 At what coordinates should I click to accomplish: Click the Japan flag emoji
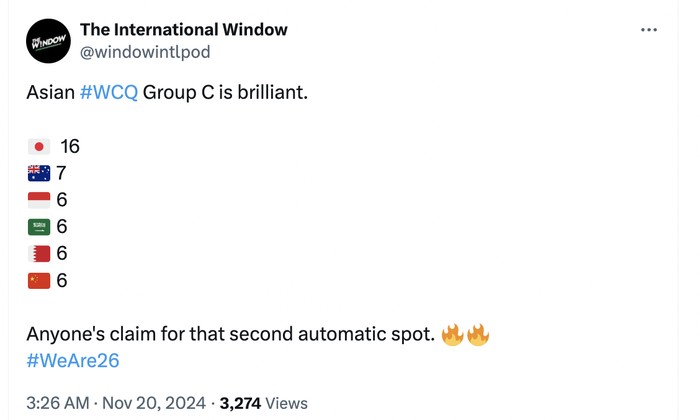click(x=39, y=146)
